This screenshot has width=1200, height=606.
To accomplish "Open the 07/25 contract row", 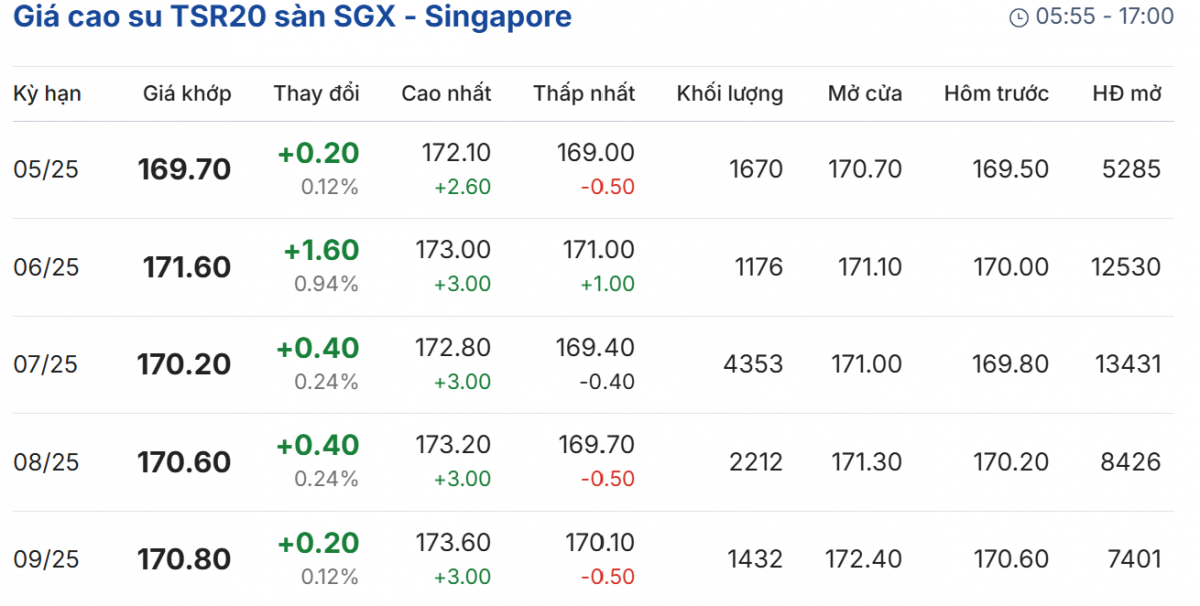I will (46, 365).
